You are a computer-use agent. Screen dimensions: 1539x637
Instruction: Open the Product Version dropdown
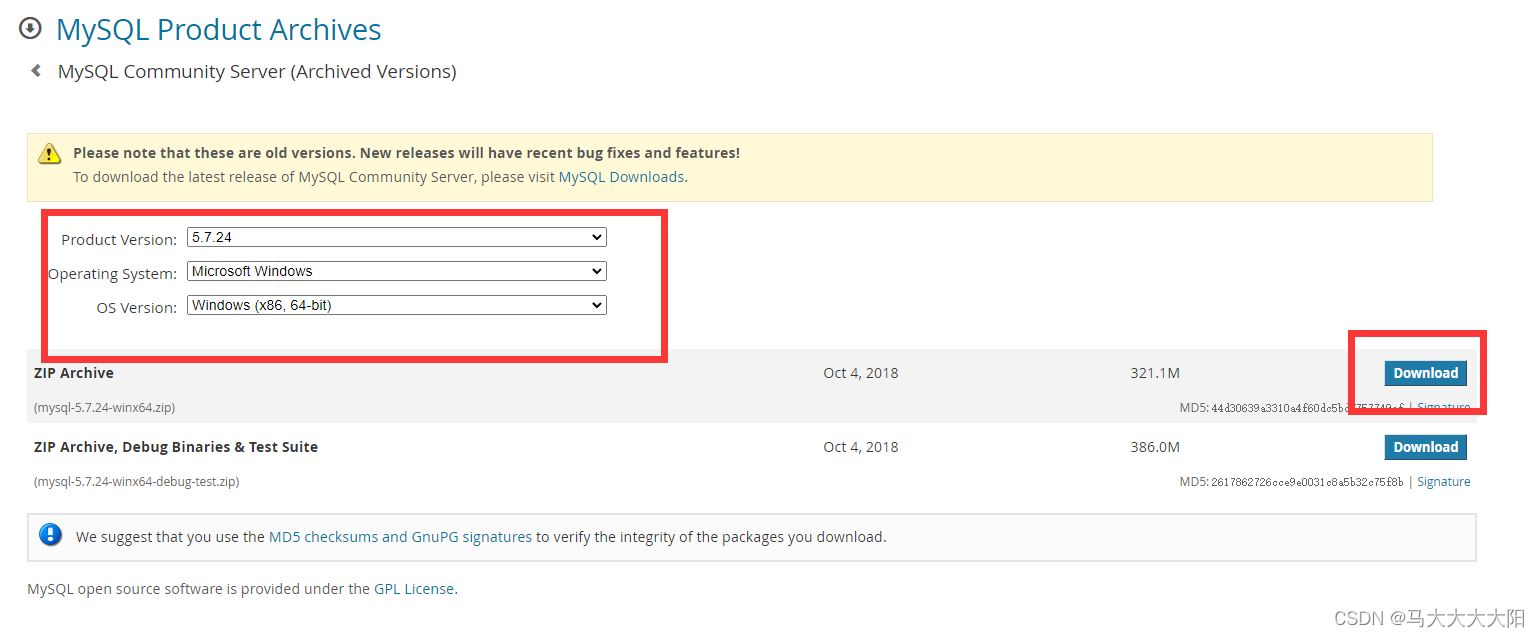pos(397,238)
